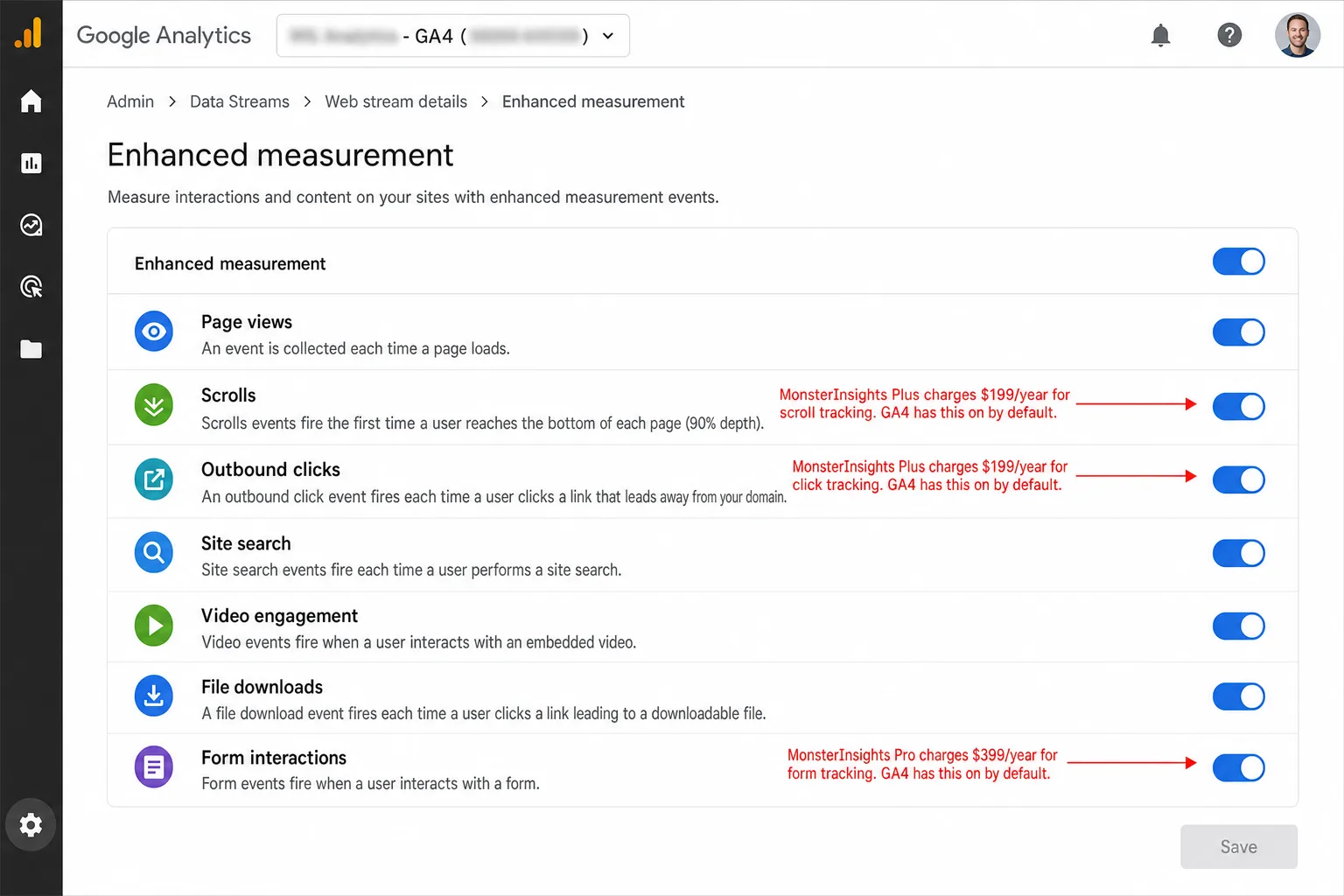Toggle Outbound clicks switch
Image resolution: width=1344 pixels, height=896 pixels.
pyautogui.click(x=1238, y=479)
